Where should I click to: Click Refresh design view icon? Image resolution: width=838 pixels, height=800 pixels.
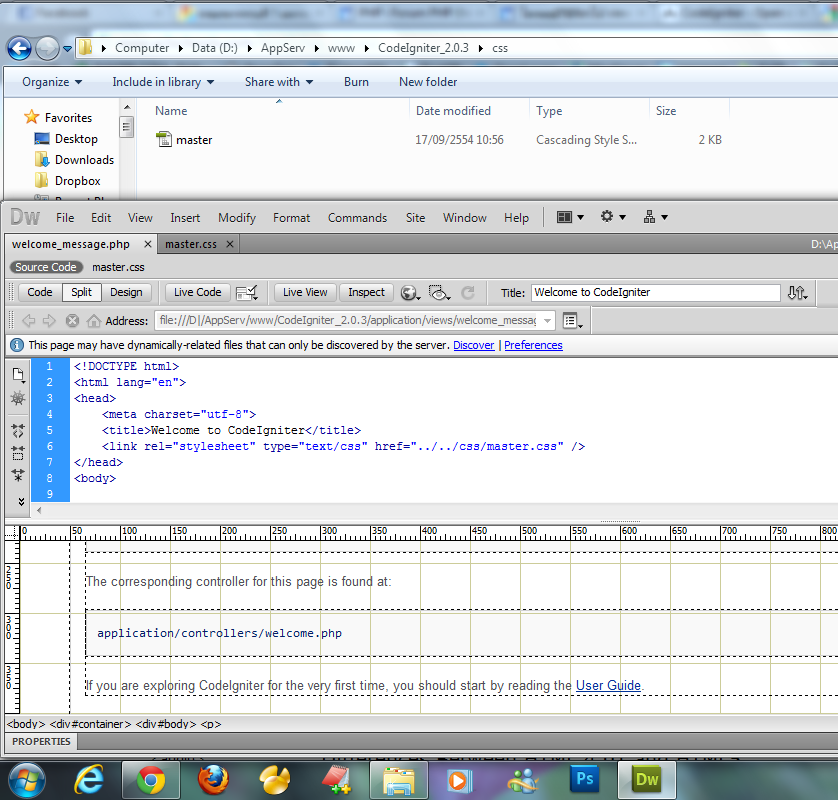tap(468, 293)
